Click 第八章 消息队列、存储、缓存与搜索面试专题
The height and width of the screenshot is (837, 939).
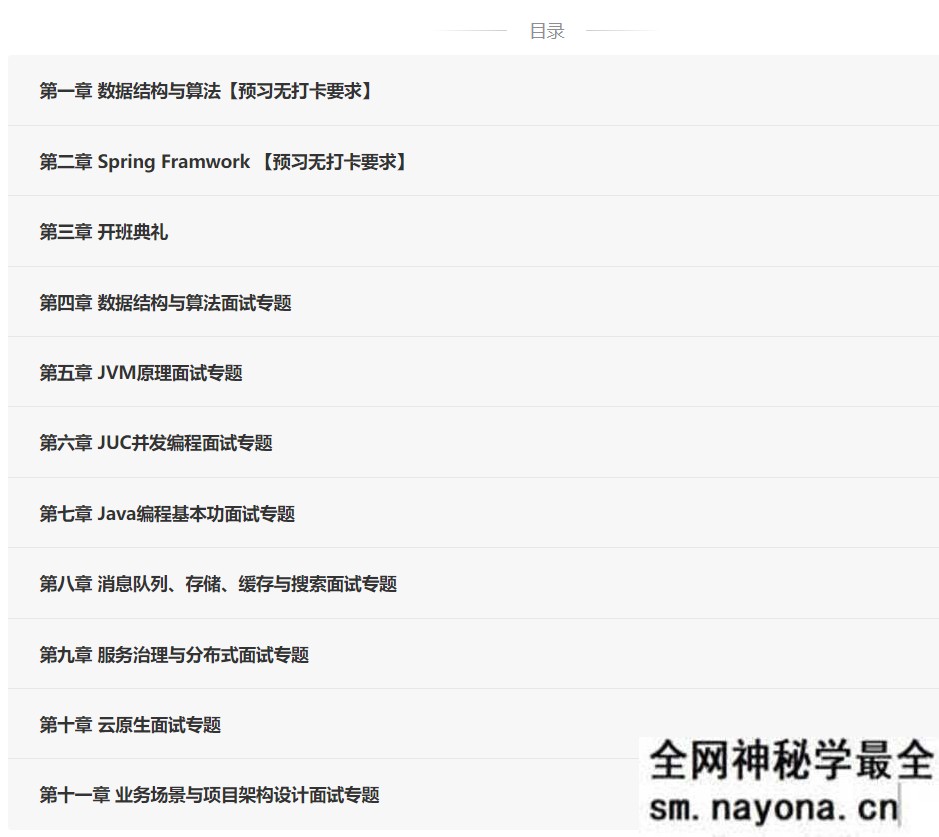473,584
